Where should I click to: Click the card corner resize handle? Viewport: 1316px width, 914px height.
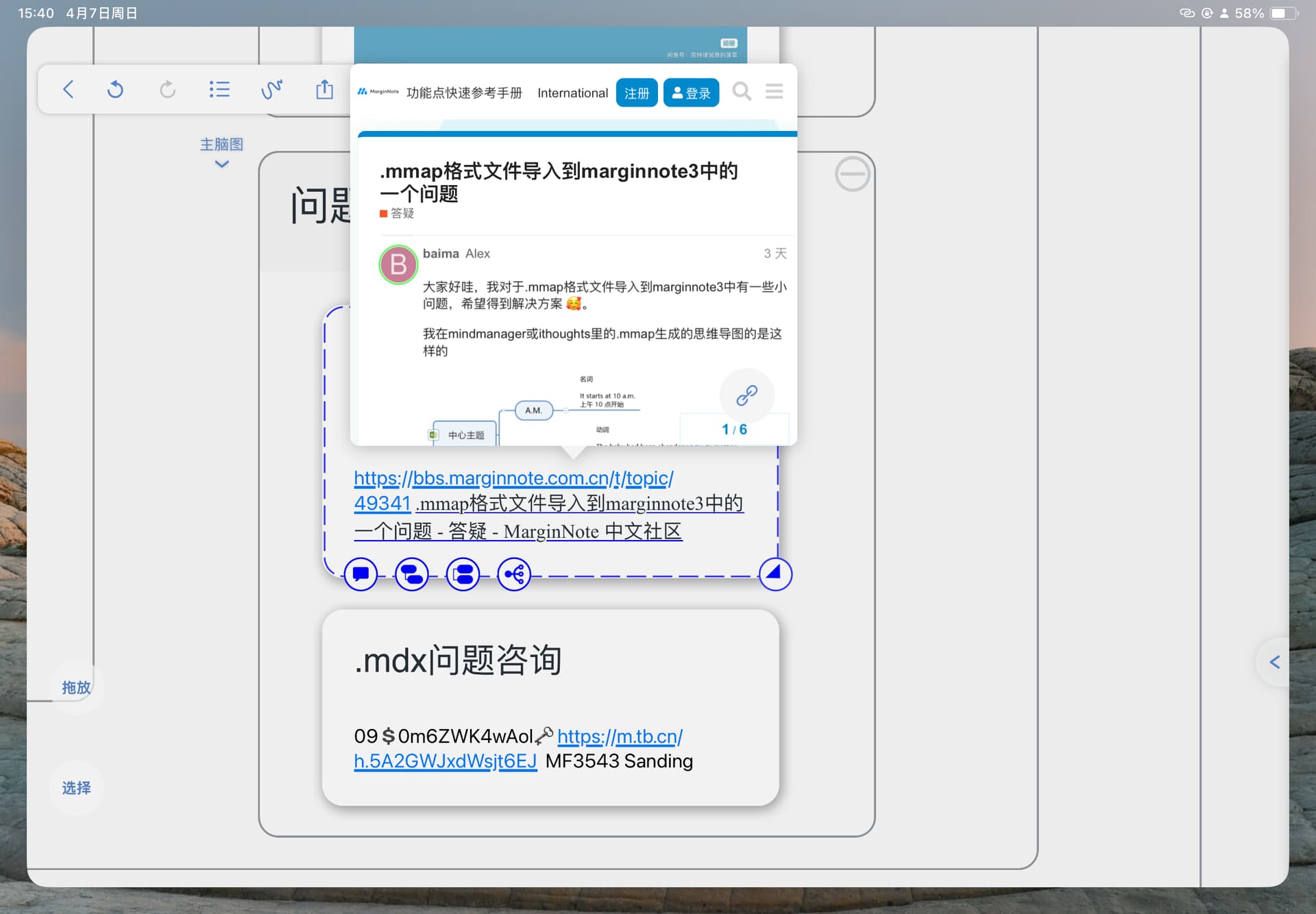775,573
